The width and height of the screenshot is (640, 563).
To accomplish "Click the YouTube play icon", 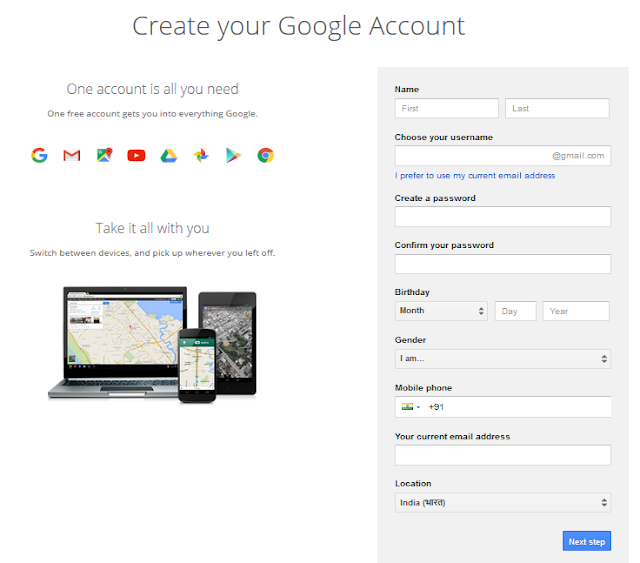I will click(x=136, y=156).
